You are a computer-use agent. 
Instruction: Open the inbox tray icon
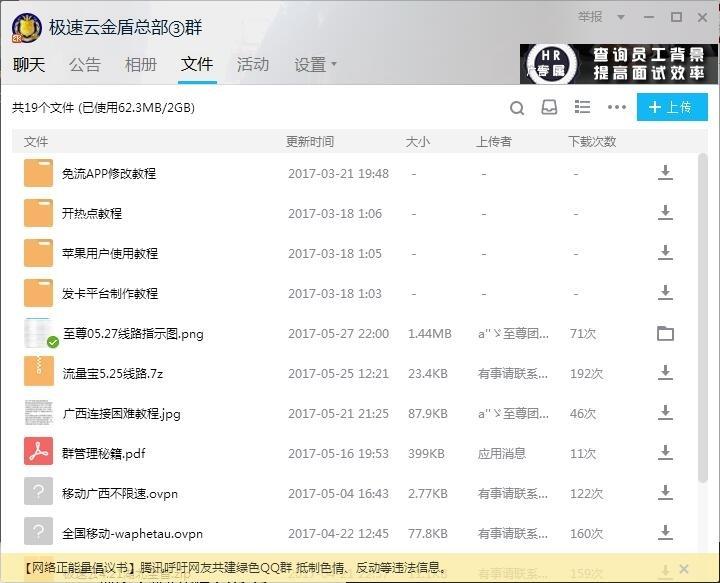[x=549, y=107]
